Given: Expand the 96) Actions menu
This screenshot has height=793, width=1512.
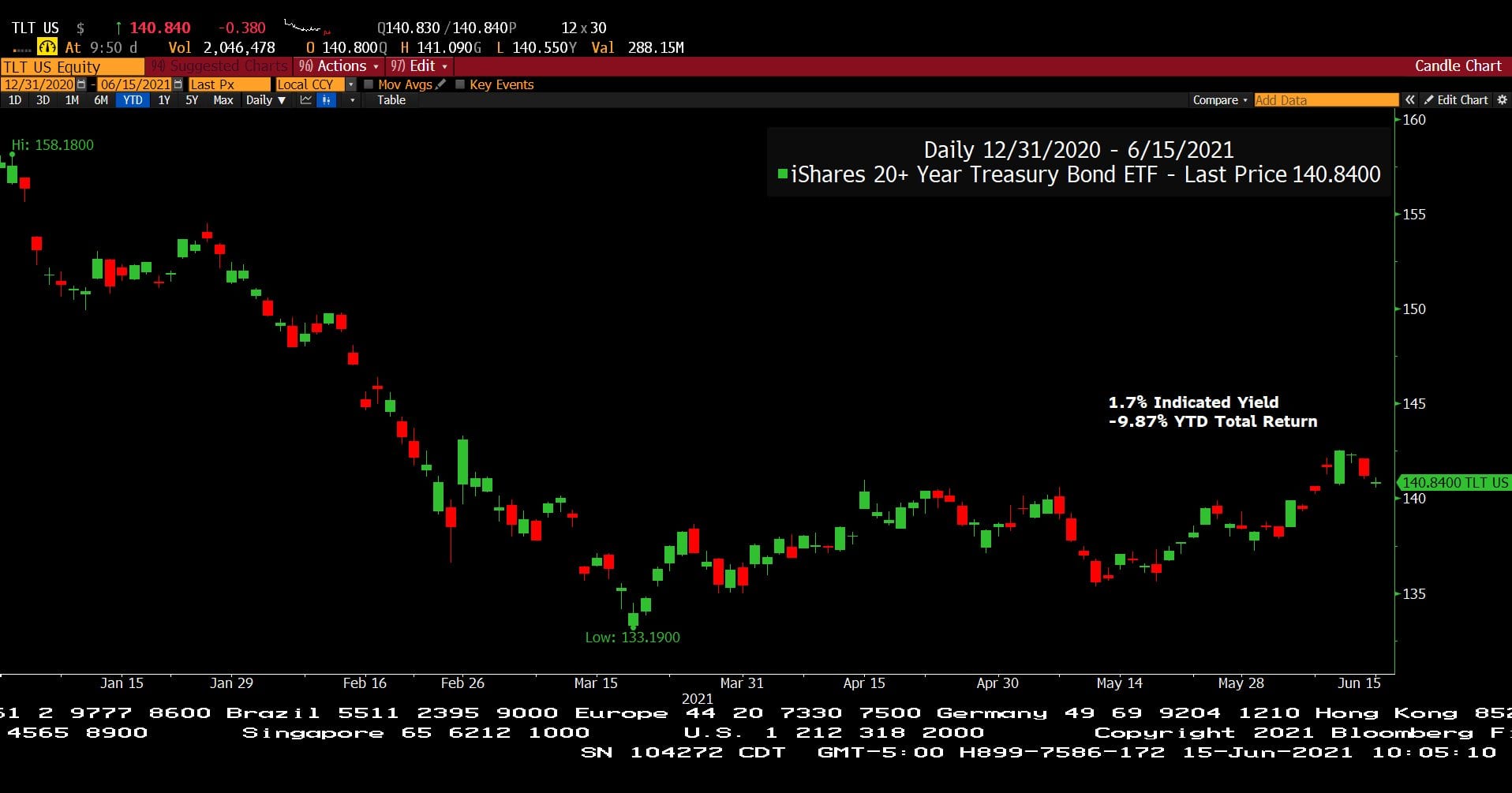Looking at the screenshot, I should pyautogui.click(x=339, y=66).
